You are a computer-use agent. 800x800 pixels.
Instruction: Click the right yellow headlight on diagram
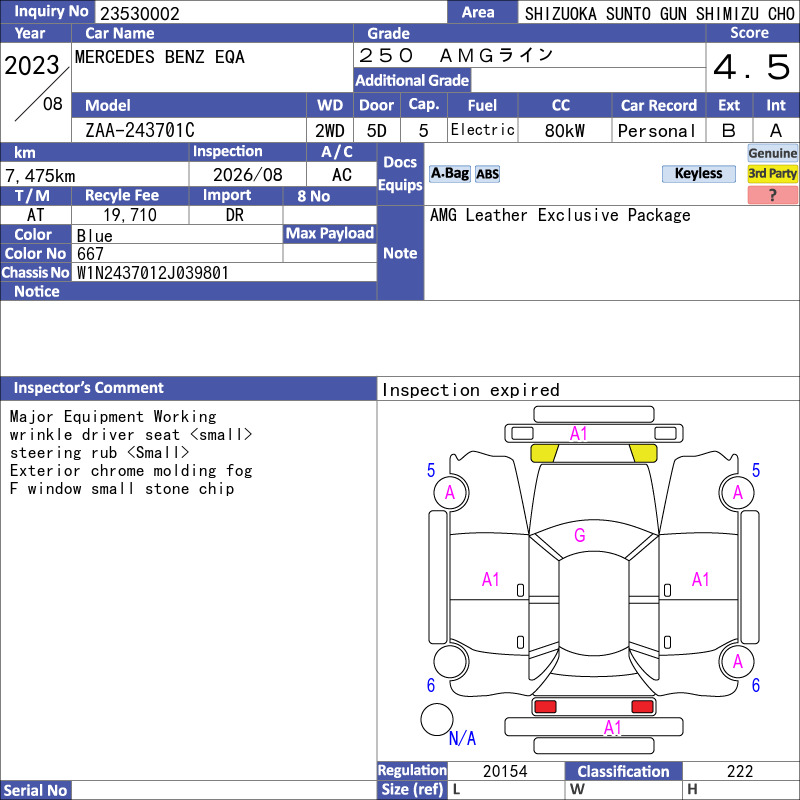click(643, 453)
